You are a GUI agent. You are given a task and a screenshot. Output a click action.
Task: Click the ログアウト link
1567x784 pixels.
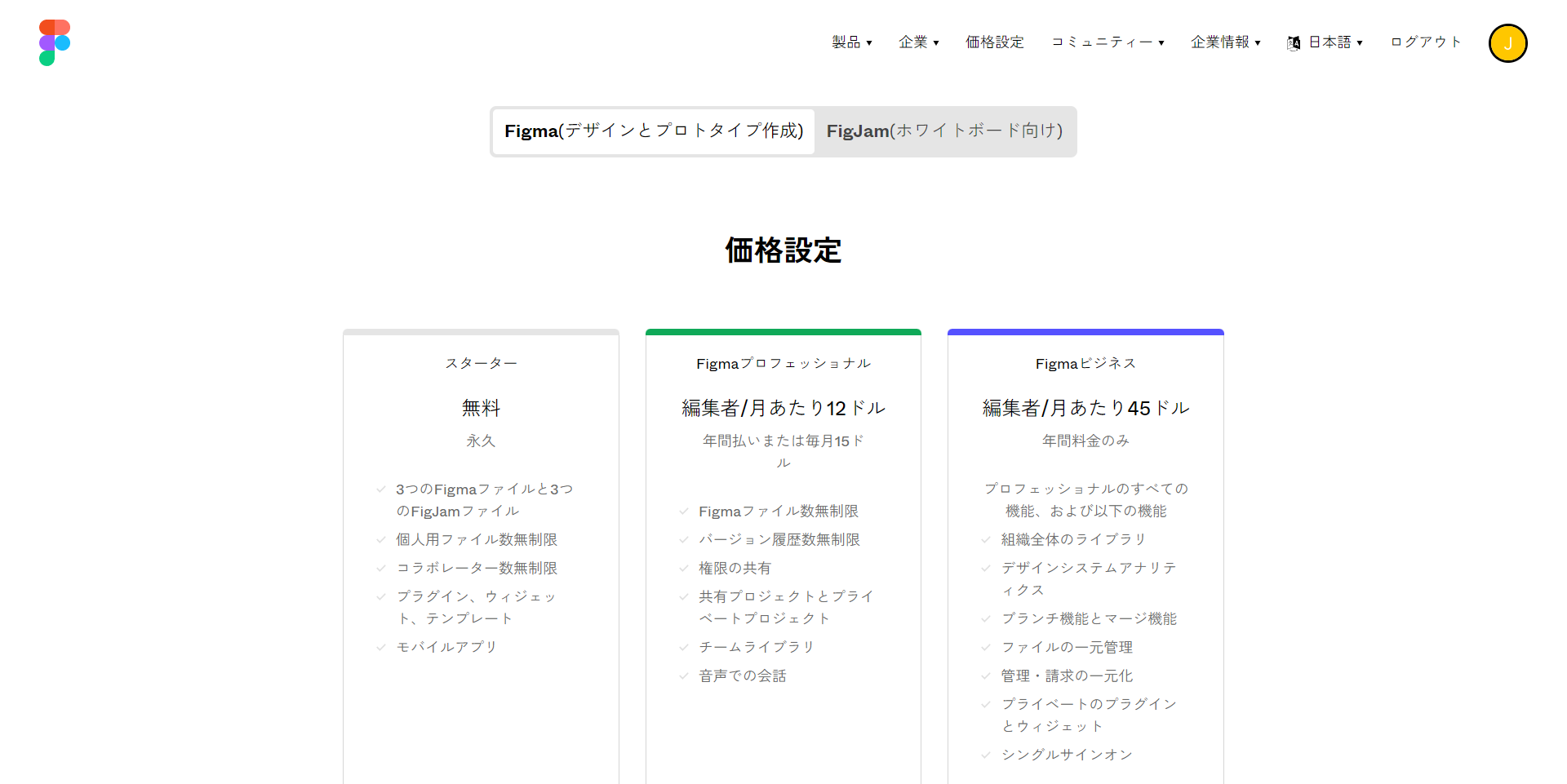tap(1426, 42)
